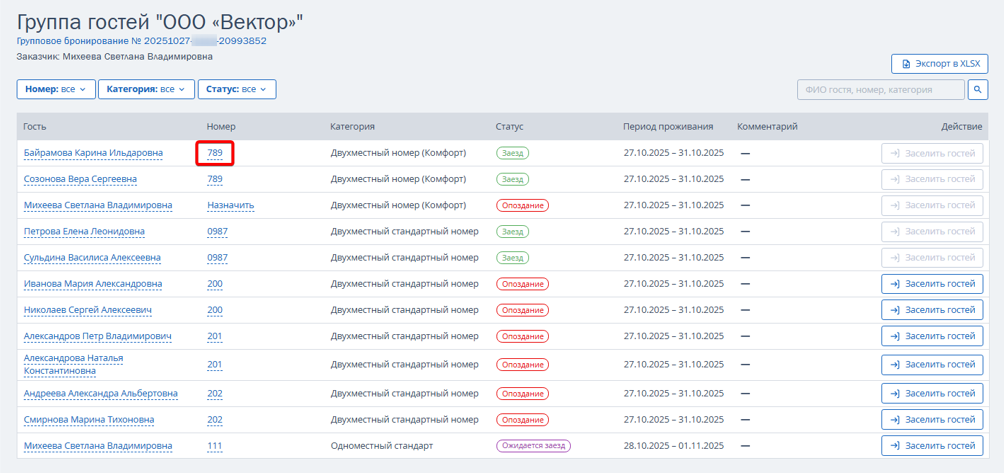Click the Ожидается заезд status badge
The height and width of the screenshot is (473, 1004).
point(534,446)
